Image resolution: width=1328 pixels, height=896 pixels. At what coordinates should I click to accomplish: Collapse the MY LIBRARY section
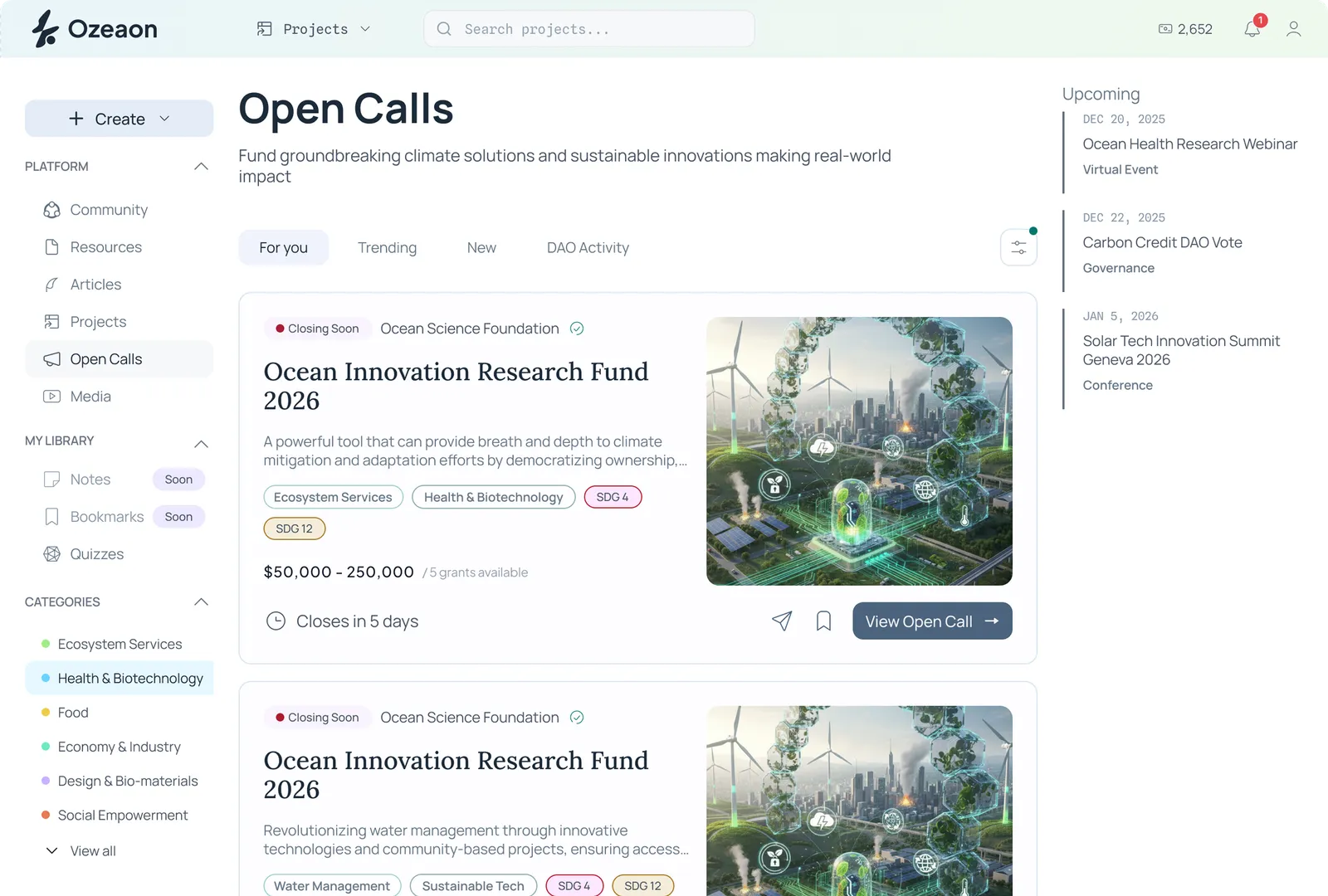(x=201, y=444)
